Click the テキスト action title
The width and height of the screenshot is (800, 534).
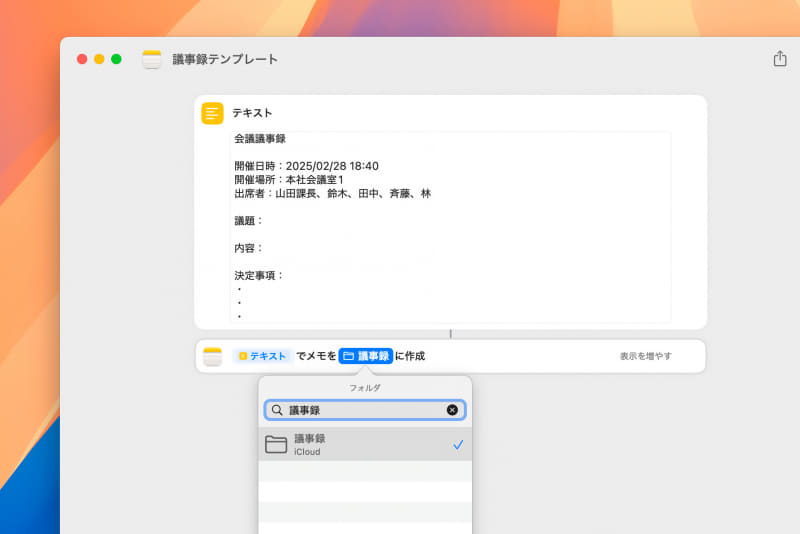(x=252, y=113)
